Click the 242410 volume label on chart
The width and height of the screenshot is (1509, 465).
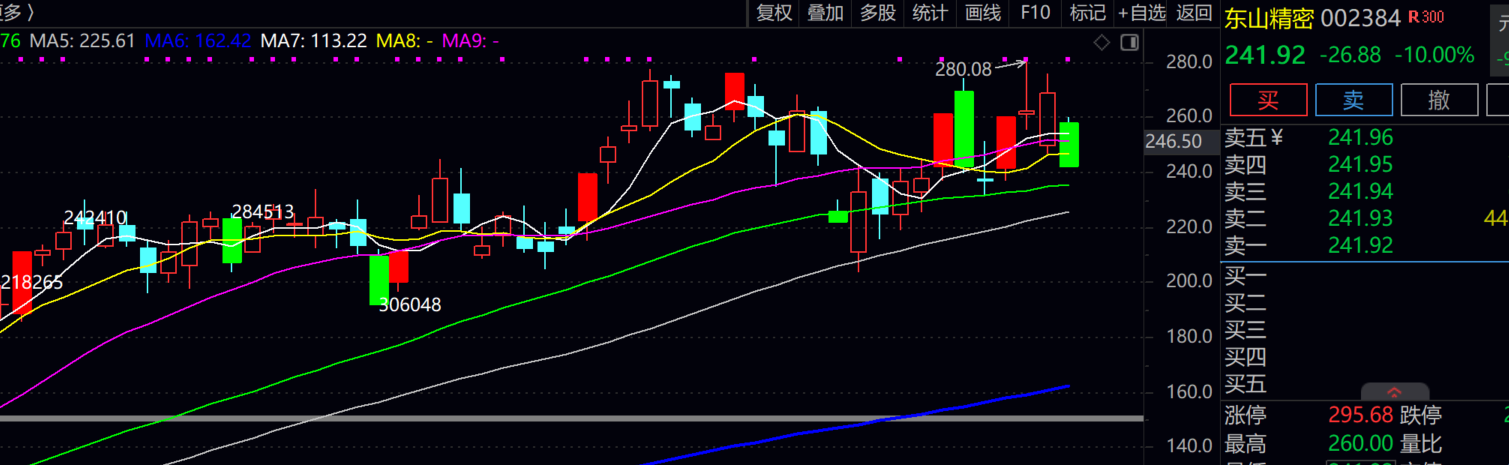pos(95,217)
